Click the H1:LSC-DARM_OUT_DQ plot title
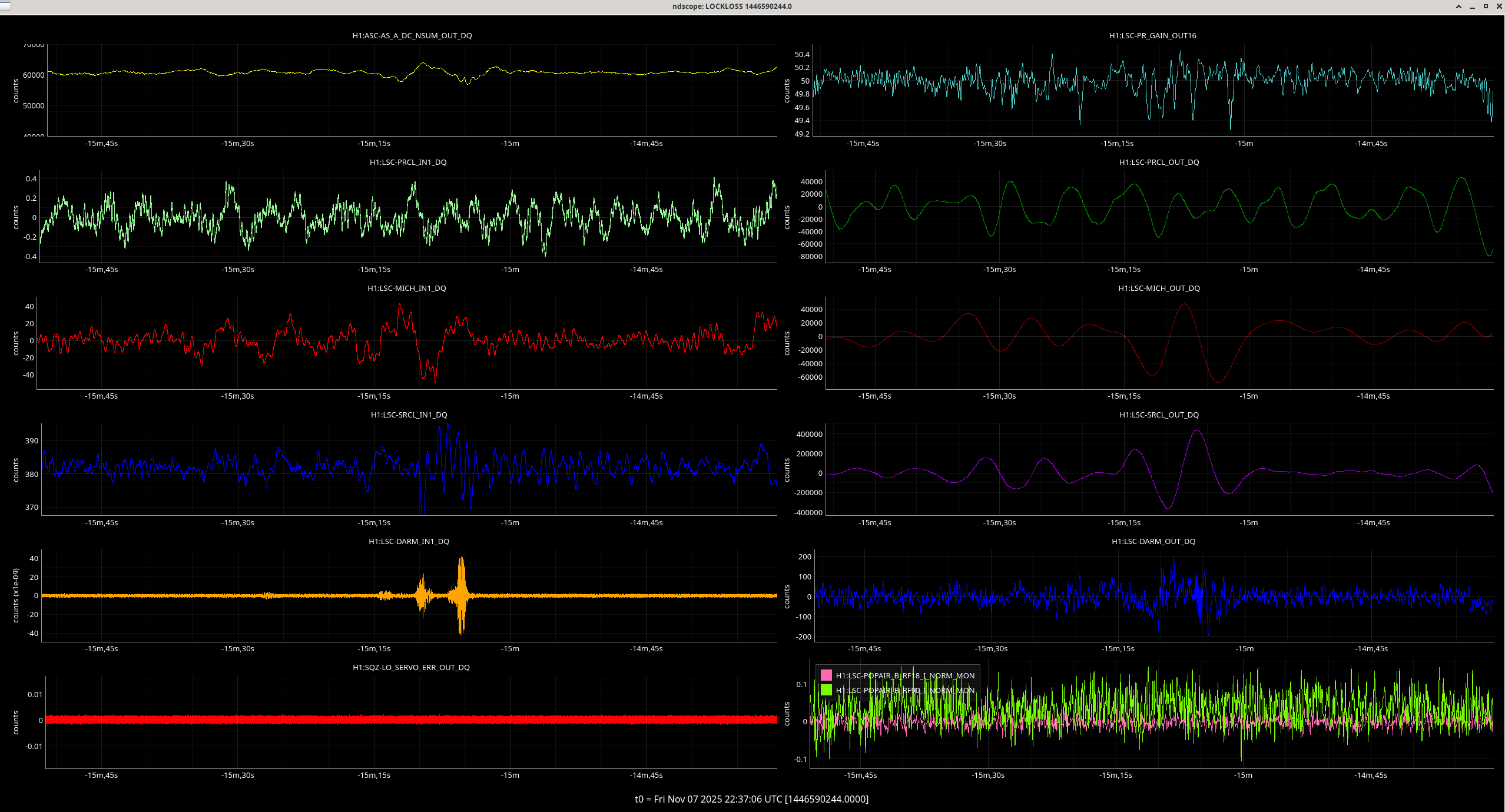1505x812 pixels. pos(1153,541)
